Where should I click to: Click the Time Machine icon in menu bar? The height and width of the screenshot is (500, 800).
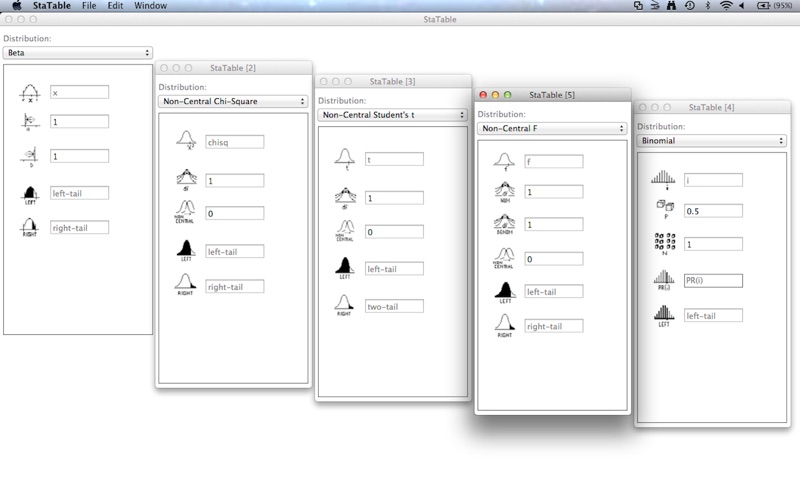point(690,6)
